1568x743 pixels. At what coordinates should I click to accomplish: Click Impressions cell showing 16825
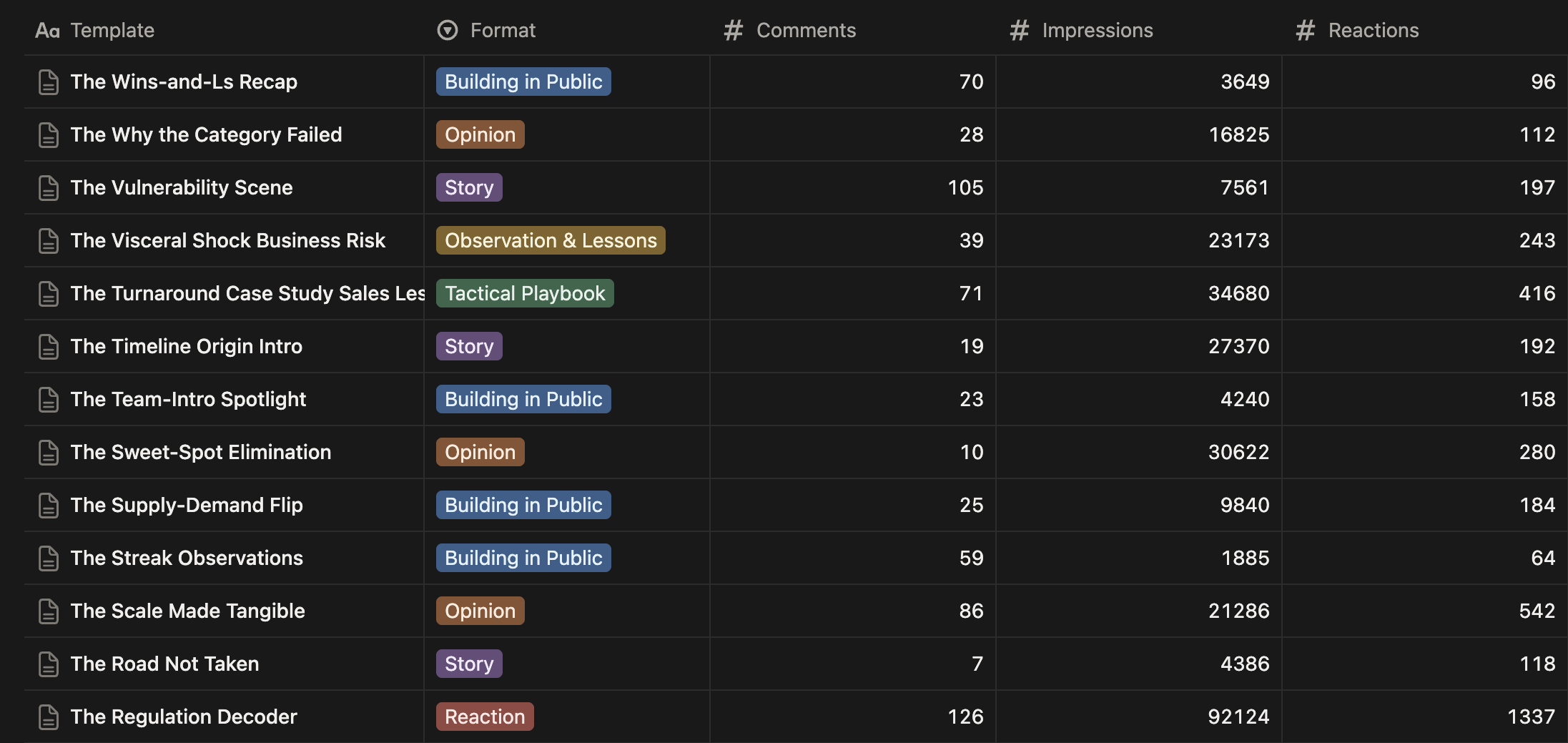tap(1139, 134)
